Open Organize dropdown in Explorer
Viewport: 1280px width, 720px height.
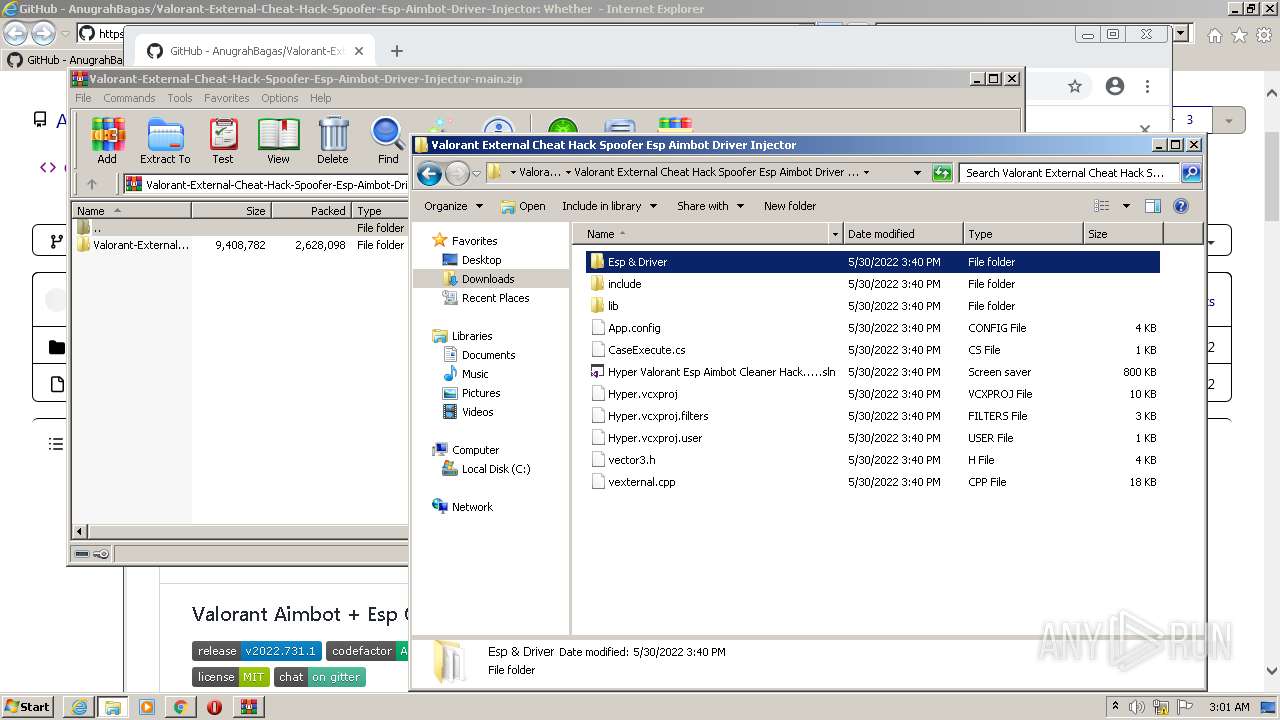click(453, 206)
